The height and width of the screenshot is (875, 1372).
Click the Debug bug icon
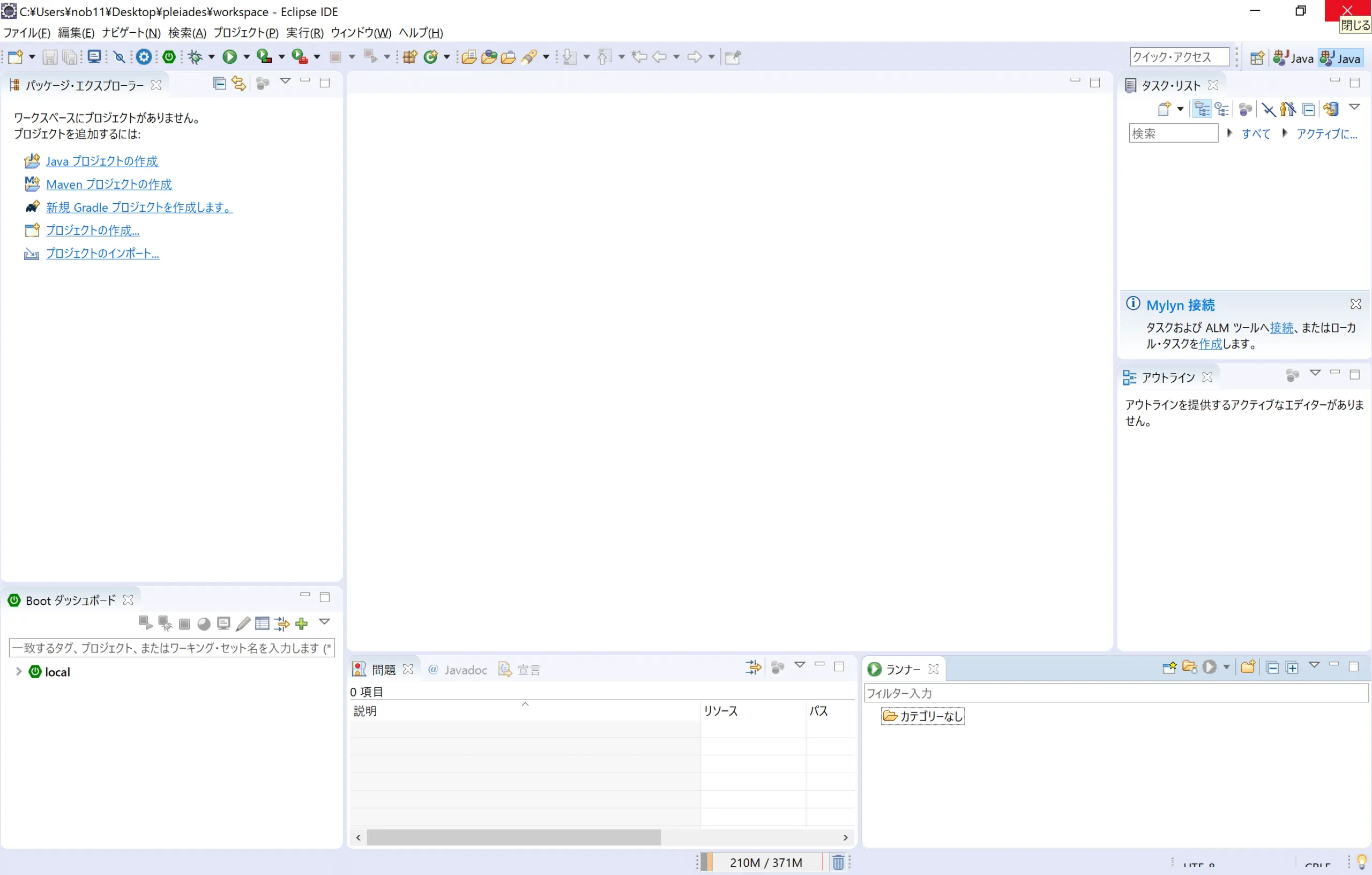196,56
